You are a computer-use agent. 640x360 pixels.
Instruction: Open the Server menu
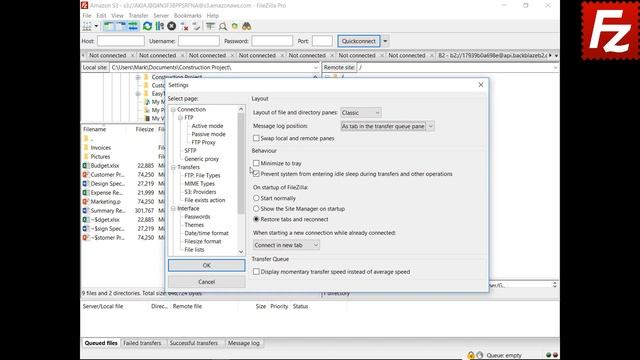point(161,16)
